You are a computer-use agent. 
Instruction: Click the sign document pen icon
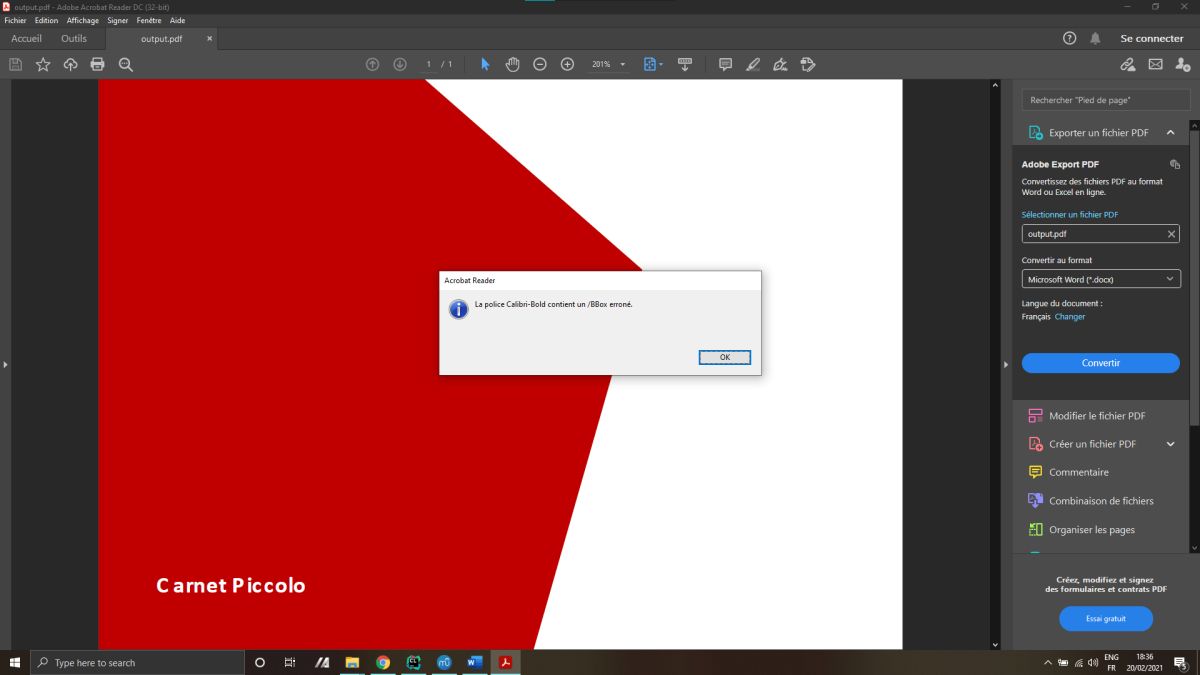click(x=780, y=64)
